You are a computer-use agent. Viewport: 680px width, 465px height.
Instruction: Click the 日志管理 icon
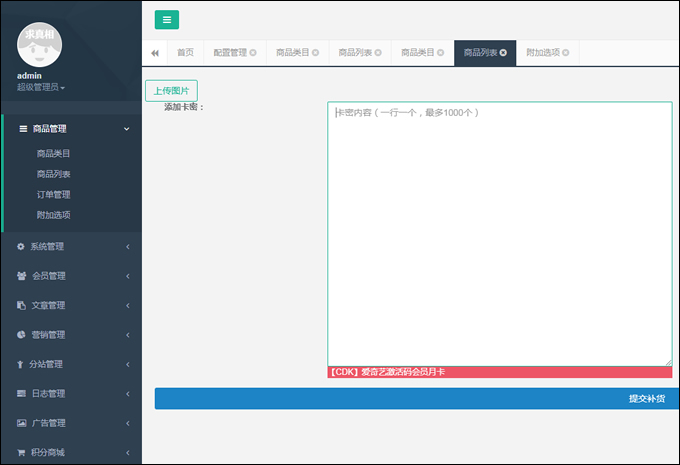(21, 393)
